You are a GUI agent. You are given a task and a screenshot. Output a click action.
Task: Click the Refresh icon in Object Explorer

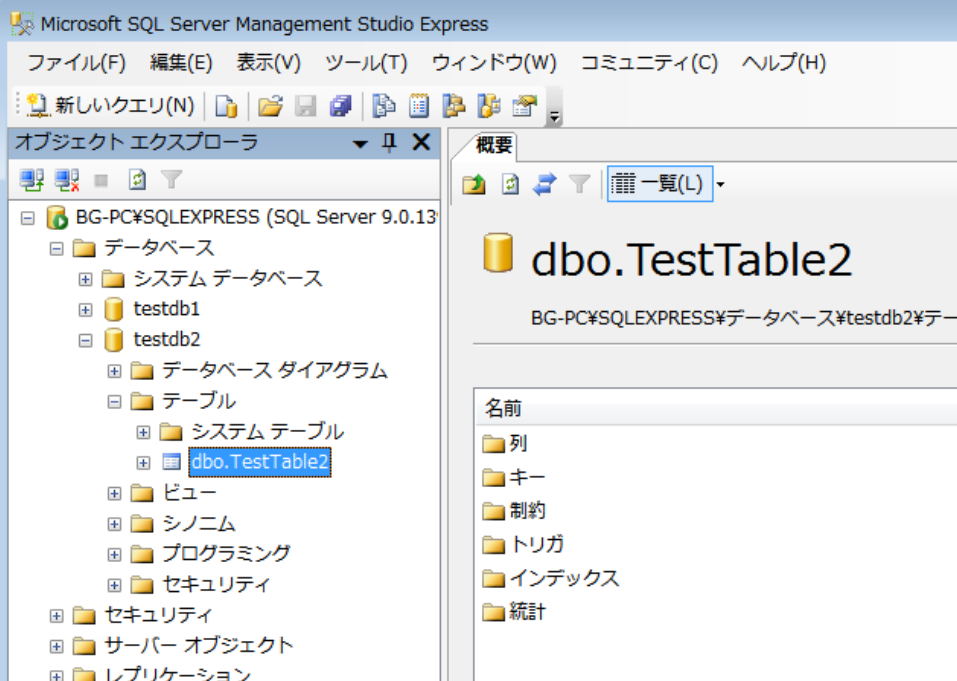pos(137,179)
